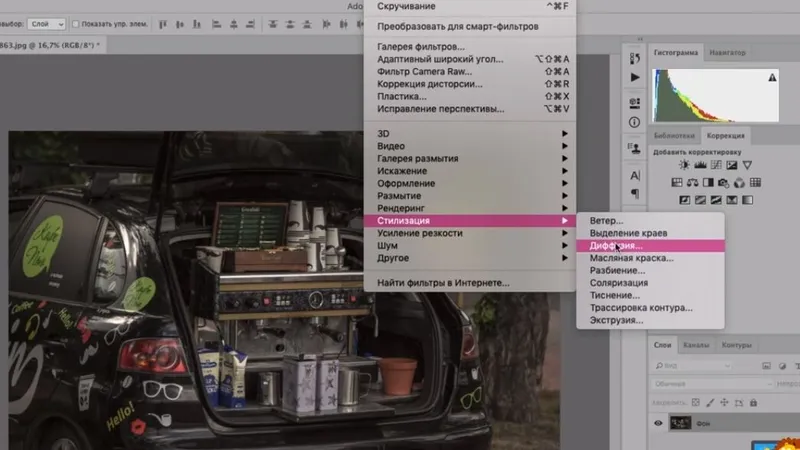The width and height of the screenshot is (800, 450).
Task: Open the Actions panel play icon
Action: click(x=635, y=77)
